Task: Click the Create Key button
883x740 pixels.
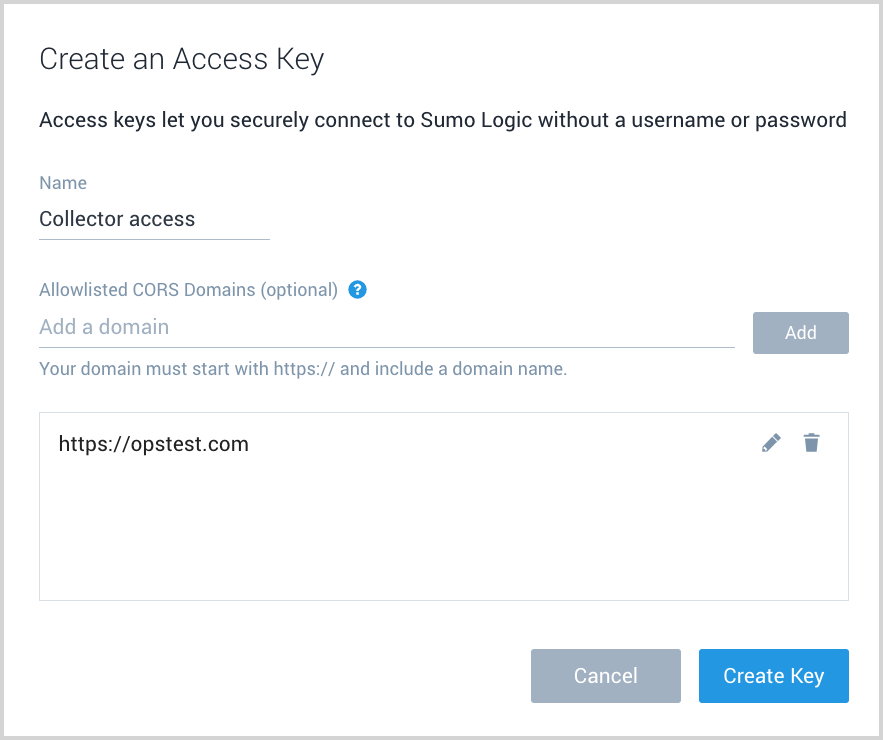Action: tap(773, 676)
